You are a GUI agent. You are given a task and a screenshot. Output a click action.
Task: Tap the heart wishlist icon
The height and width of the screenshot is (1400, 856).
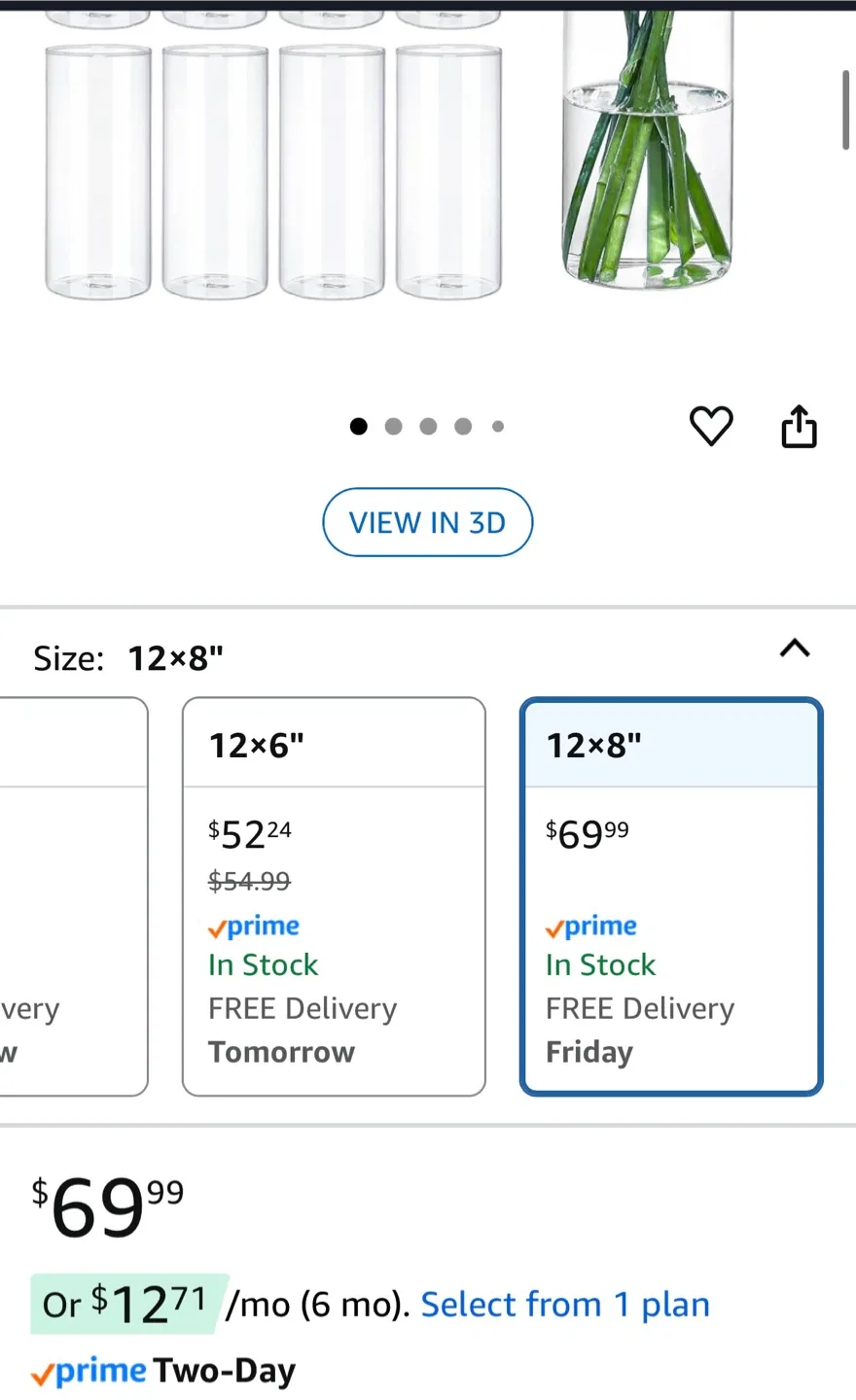[711, 426]
